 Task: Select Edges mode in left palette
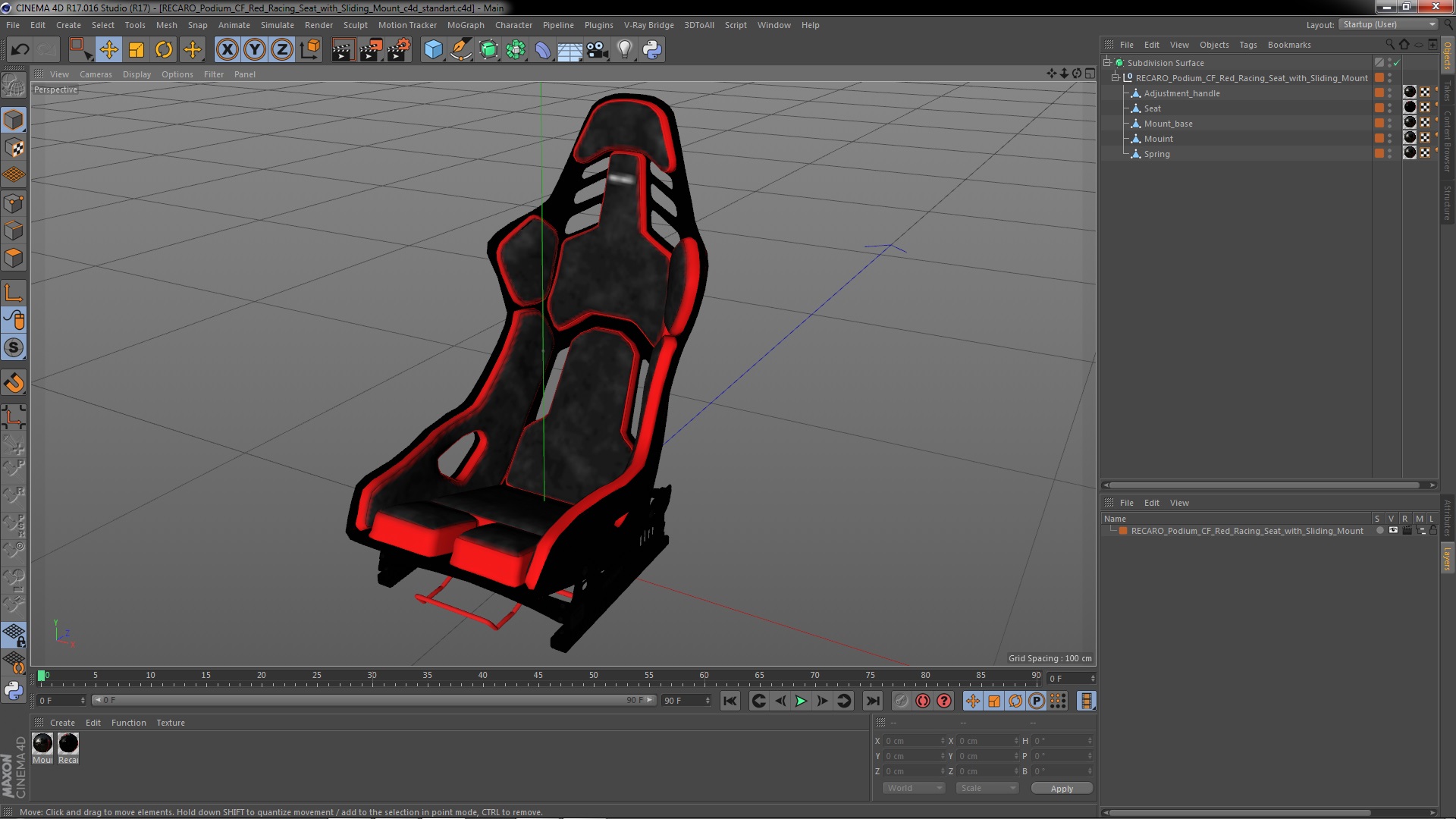click(x=14, y=231)
